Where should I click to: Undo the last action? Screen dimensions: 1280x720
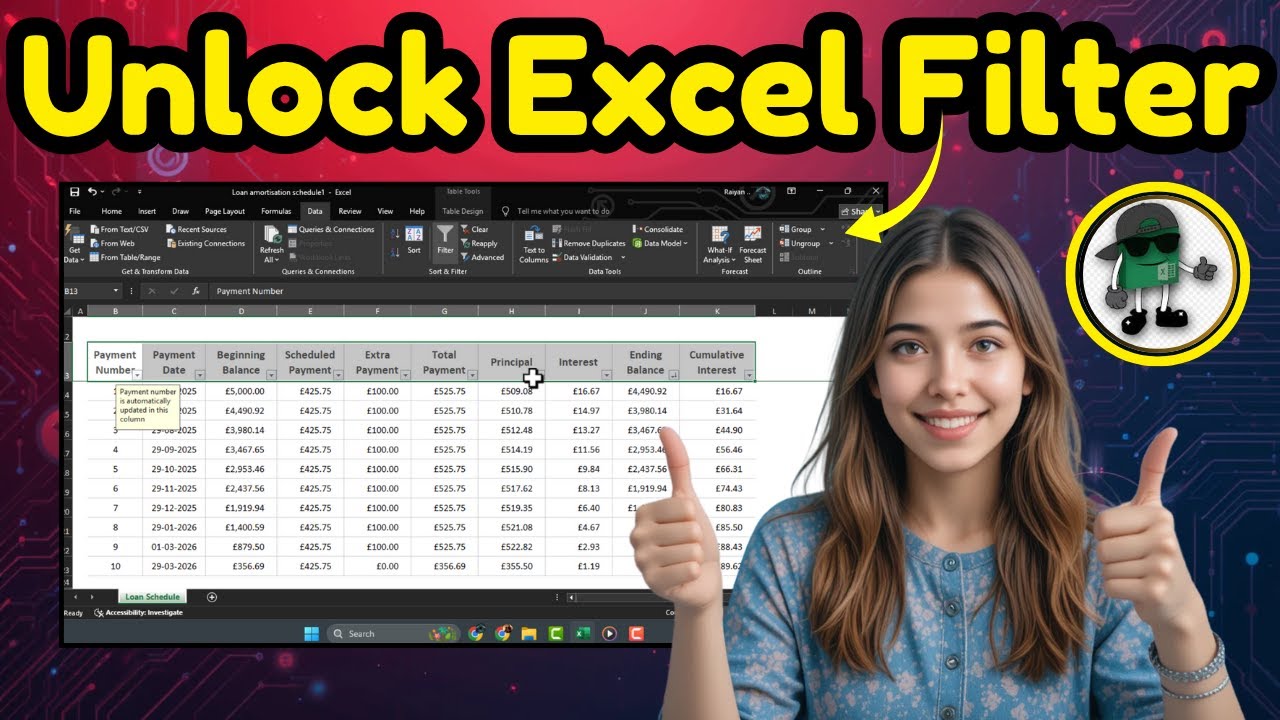[x=92, y=192]
